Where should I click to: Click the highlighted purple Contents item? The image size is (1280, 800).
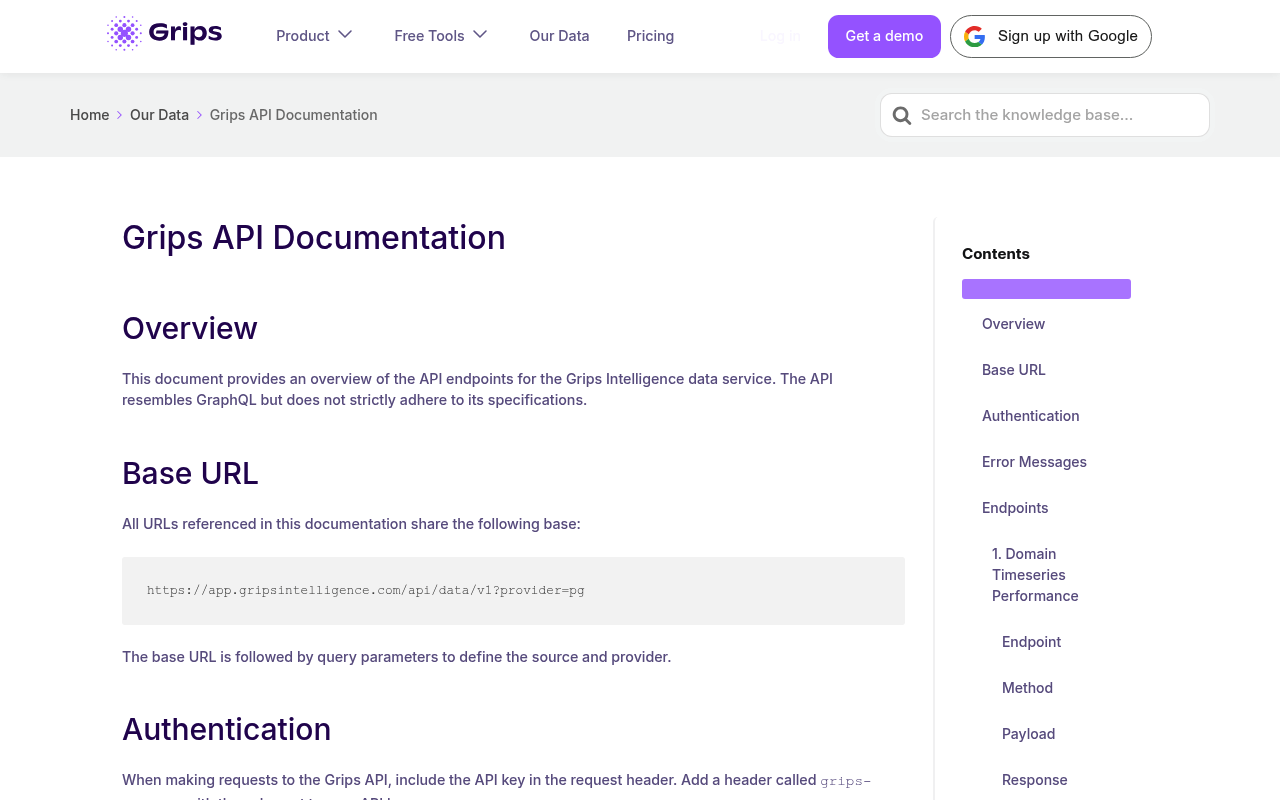[1046, 289]
